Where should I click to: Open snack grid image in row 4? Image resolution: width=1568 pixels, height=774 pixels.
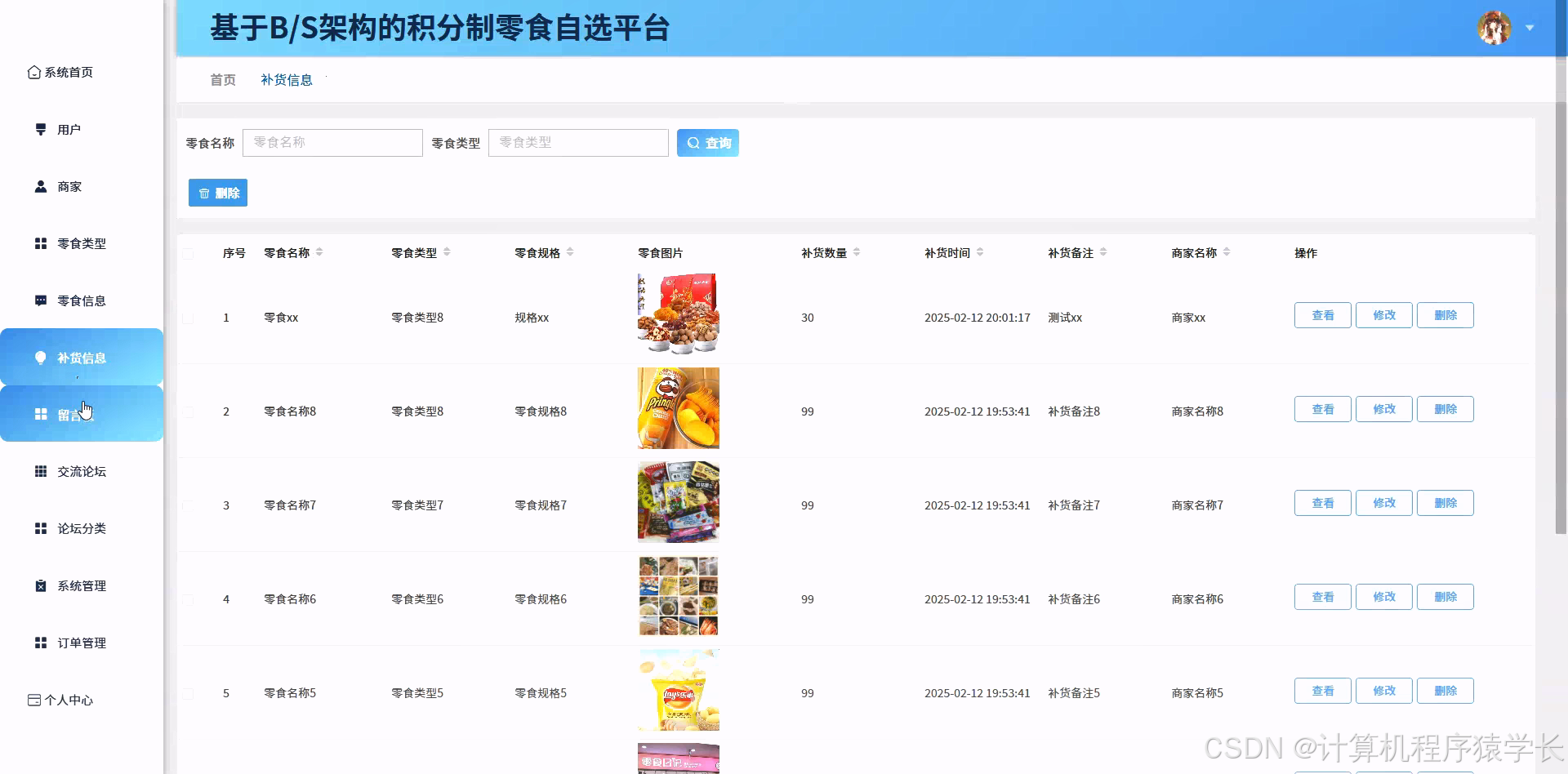[679, 596]
